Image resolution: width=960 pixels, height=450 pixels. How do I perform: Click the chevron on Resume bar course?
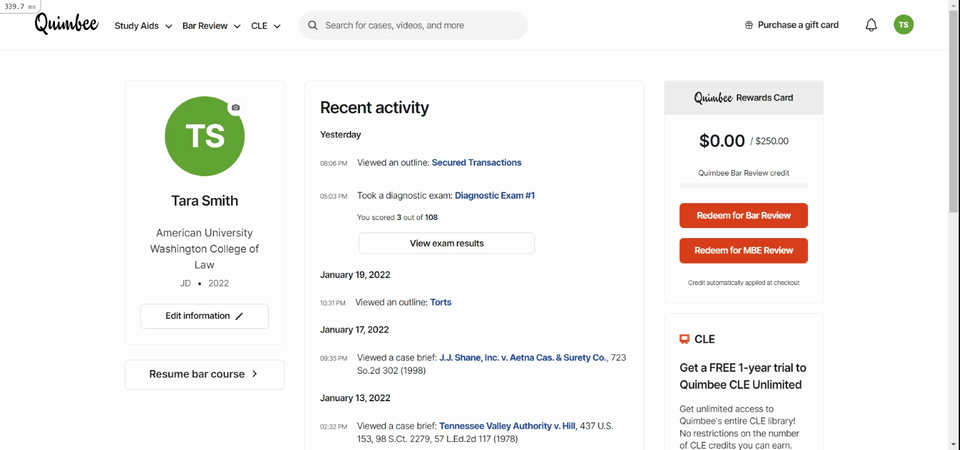pyautogui.click(x=255, y=374)
